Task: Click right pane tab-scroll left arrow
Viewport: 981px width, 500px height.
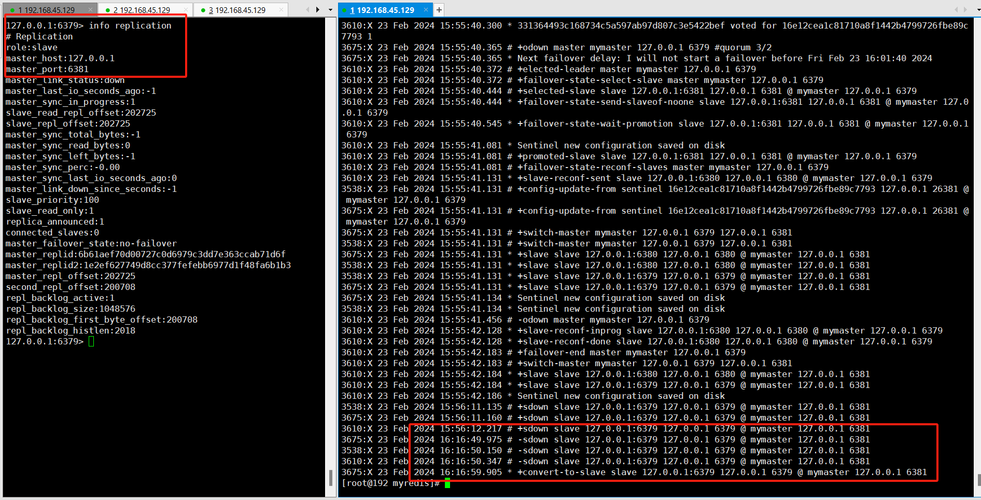Action: click(x=957, y=10)
